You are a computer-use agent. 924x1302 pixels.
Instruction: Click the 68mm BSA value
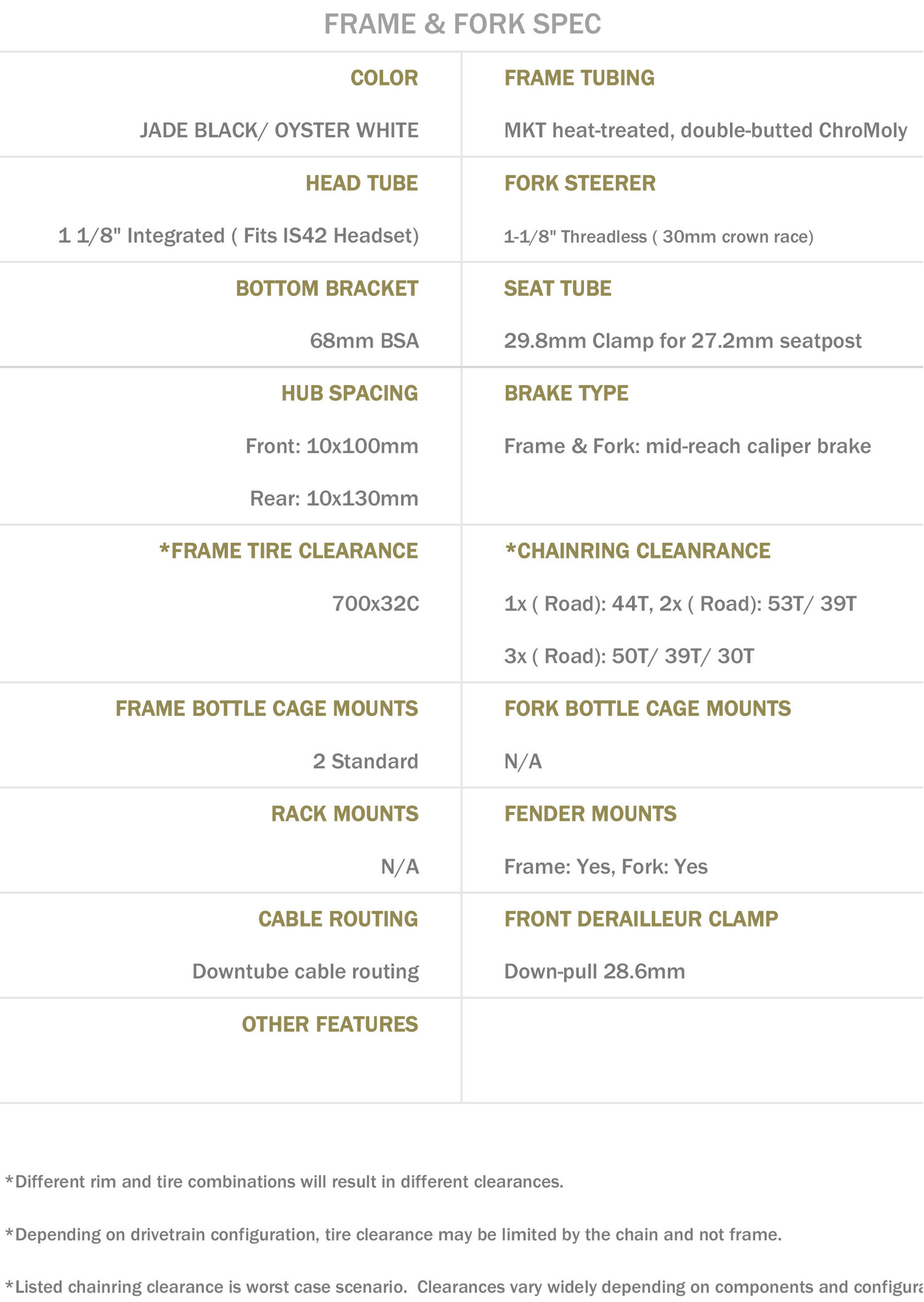tap(364, 341)
